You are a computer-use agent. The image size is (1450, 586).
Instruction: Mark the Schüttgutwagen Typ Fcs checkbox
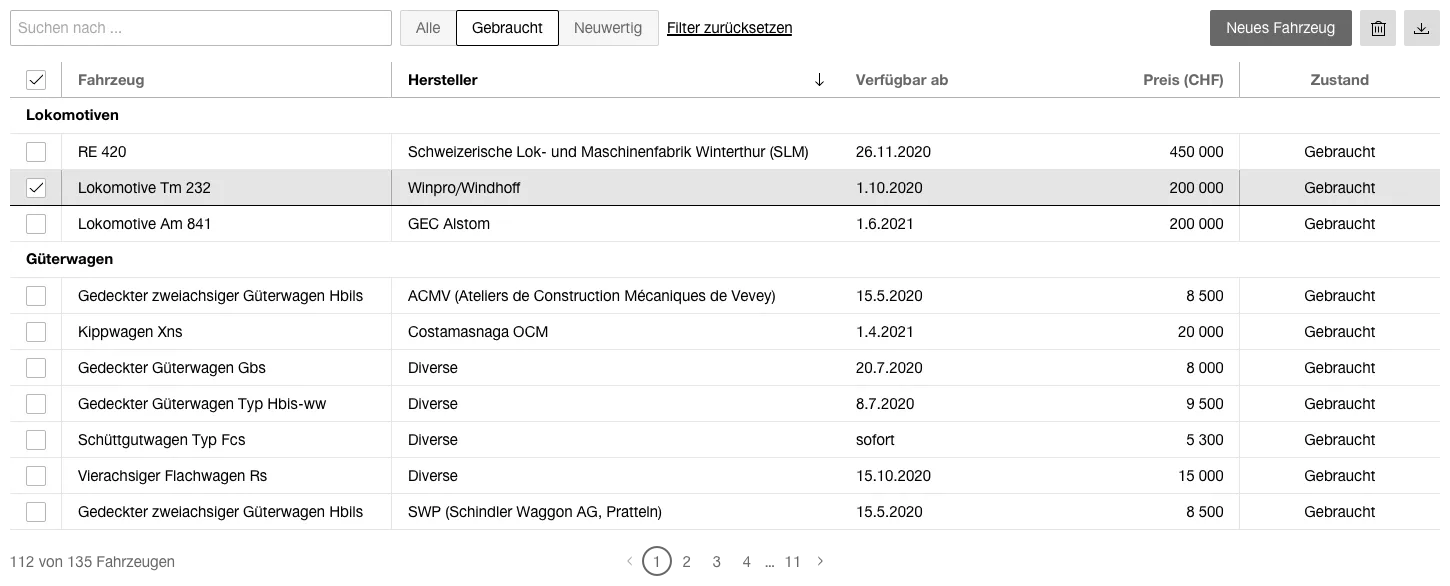36,440
